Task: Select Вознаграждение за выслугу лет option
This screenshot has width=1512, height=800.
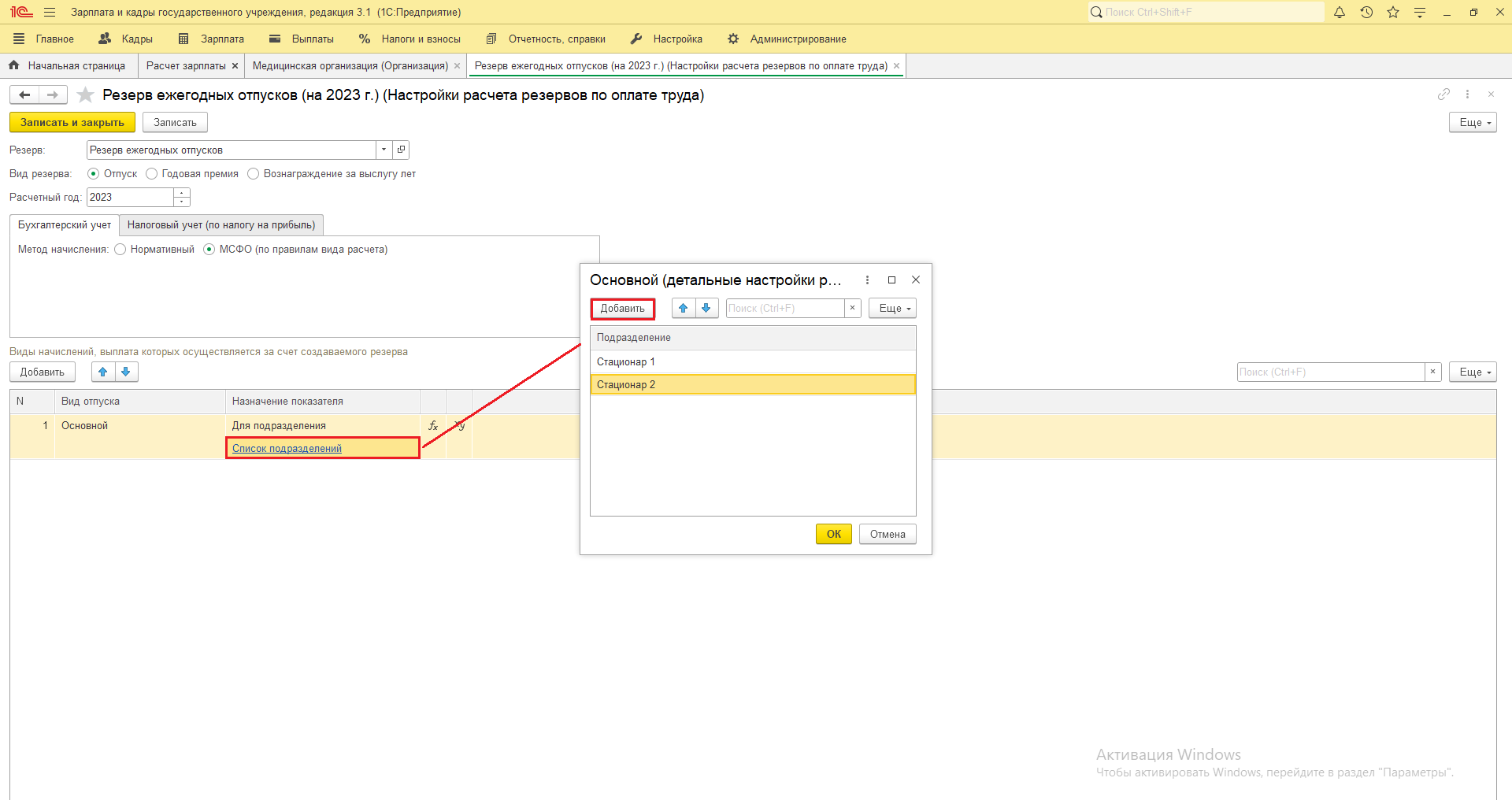Action: click(254, 174)
